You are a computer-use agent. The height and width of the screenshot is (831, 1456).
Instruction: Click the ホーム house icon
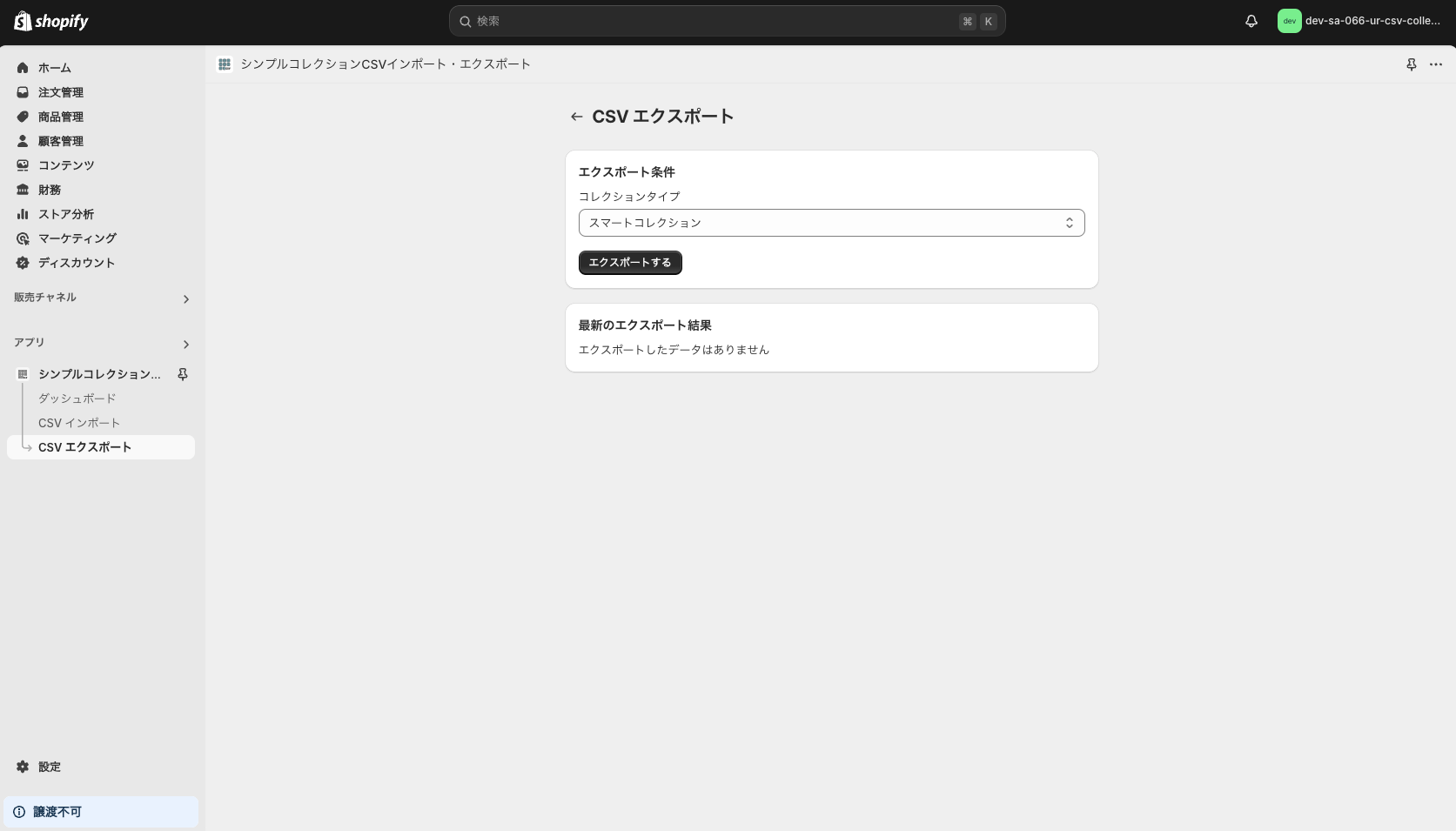pyautogui.click(x=23, y=68)
